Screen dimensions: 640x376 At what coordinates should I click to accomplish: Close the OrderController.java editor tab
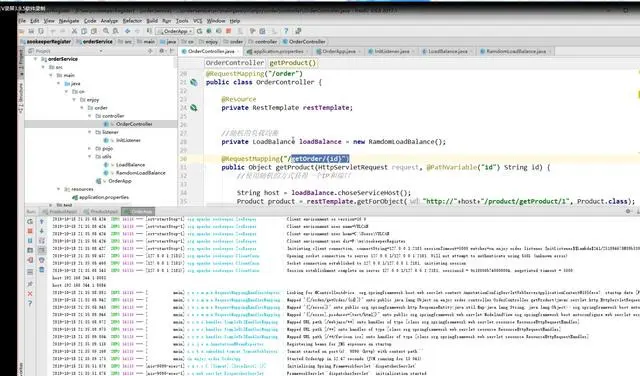click(x=238, y=51)
